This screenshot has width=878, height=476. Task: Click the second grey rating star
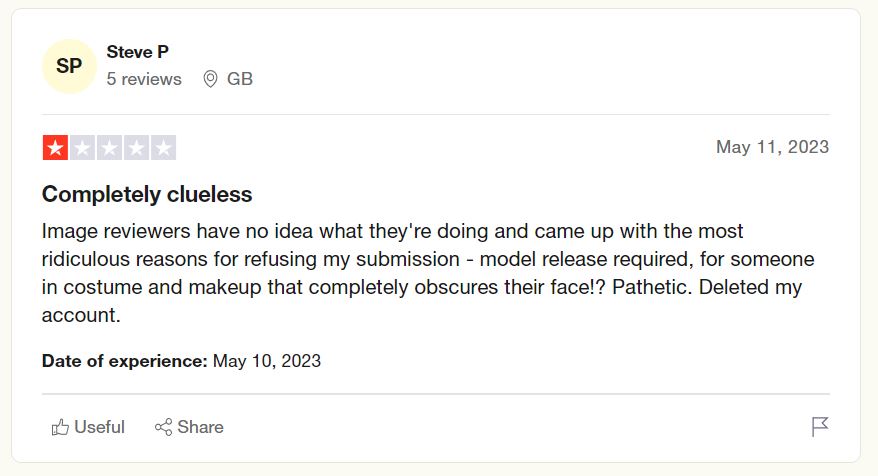pos(82,148)
